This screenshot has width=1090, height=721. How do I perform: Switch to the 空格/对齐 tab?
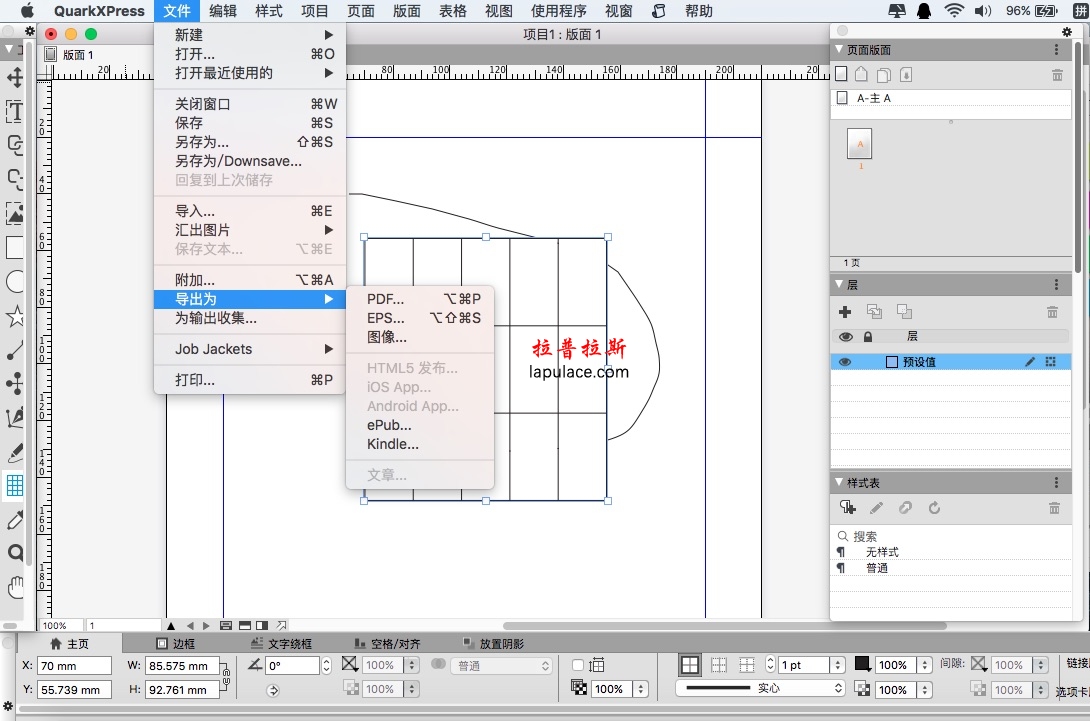pyautogui.click(x=387, y=644)
